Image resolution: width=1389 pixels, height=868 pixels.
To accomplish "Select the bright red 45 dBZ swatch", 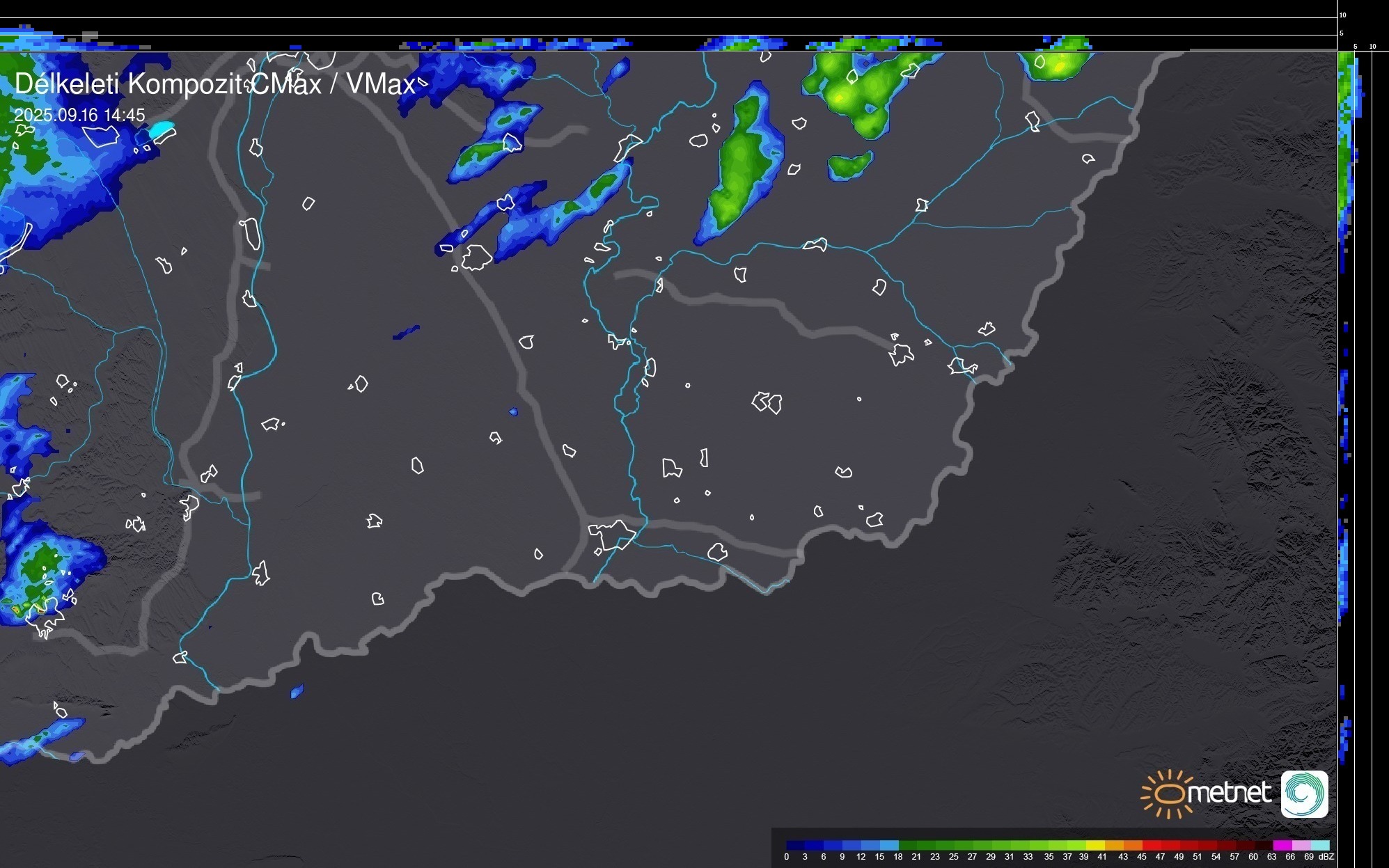I will pos(1152,845).
